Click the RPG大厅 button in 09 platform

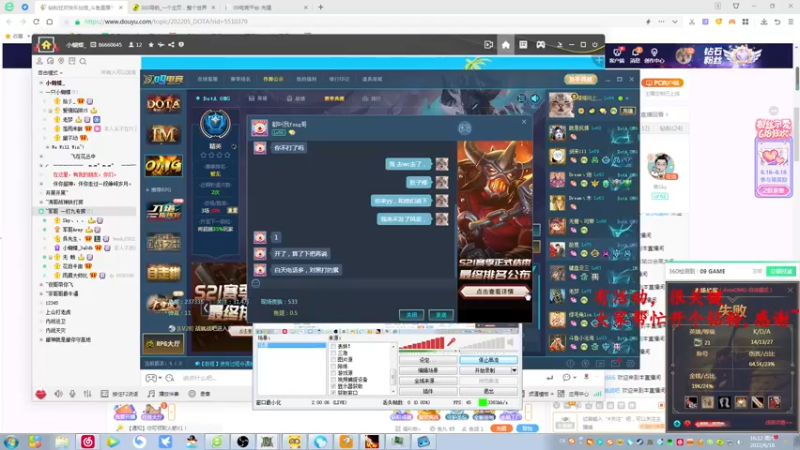tap(163, 344)
